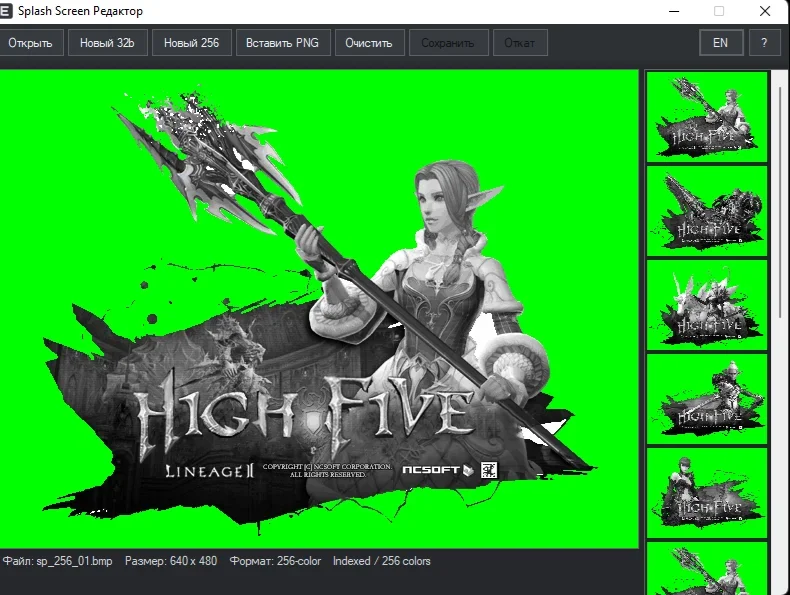Click the Сохранить button

(x=448, y=43)
